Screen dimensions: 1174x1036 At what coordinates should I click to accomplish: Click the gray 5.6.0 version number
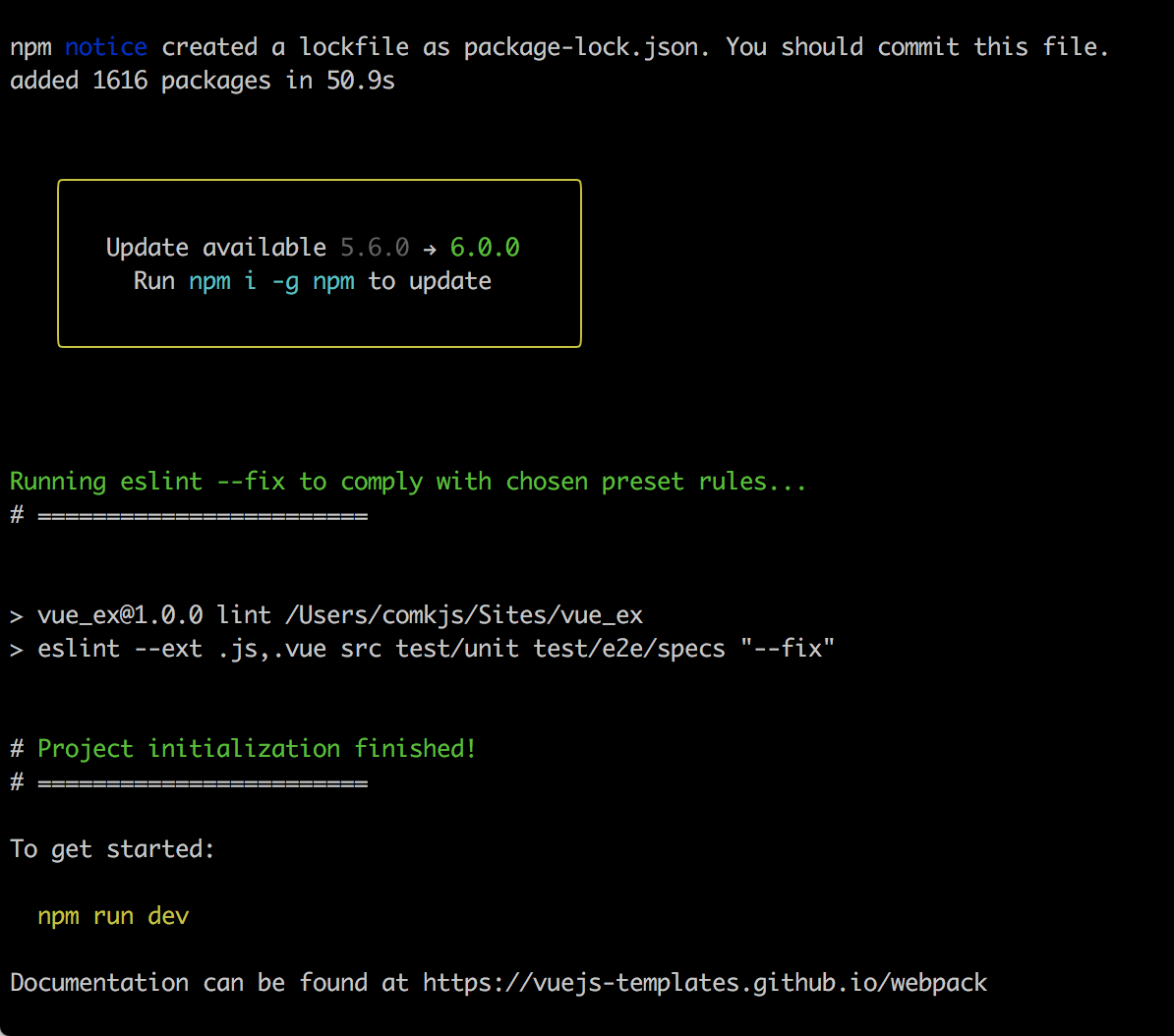tap(375, 248)
